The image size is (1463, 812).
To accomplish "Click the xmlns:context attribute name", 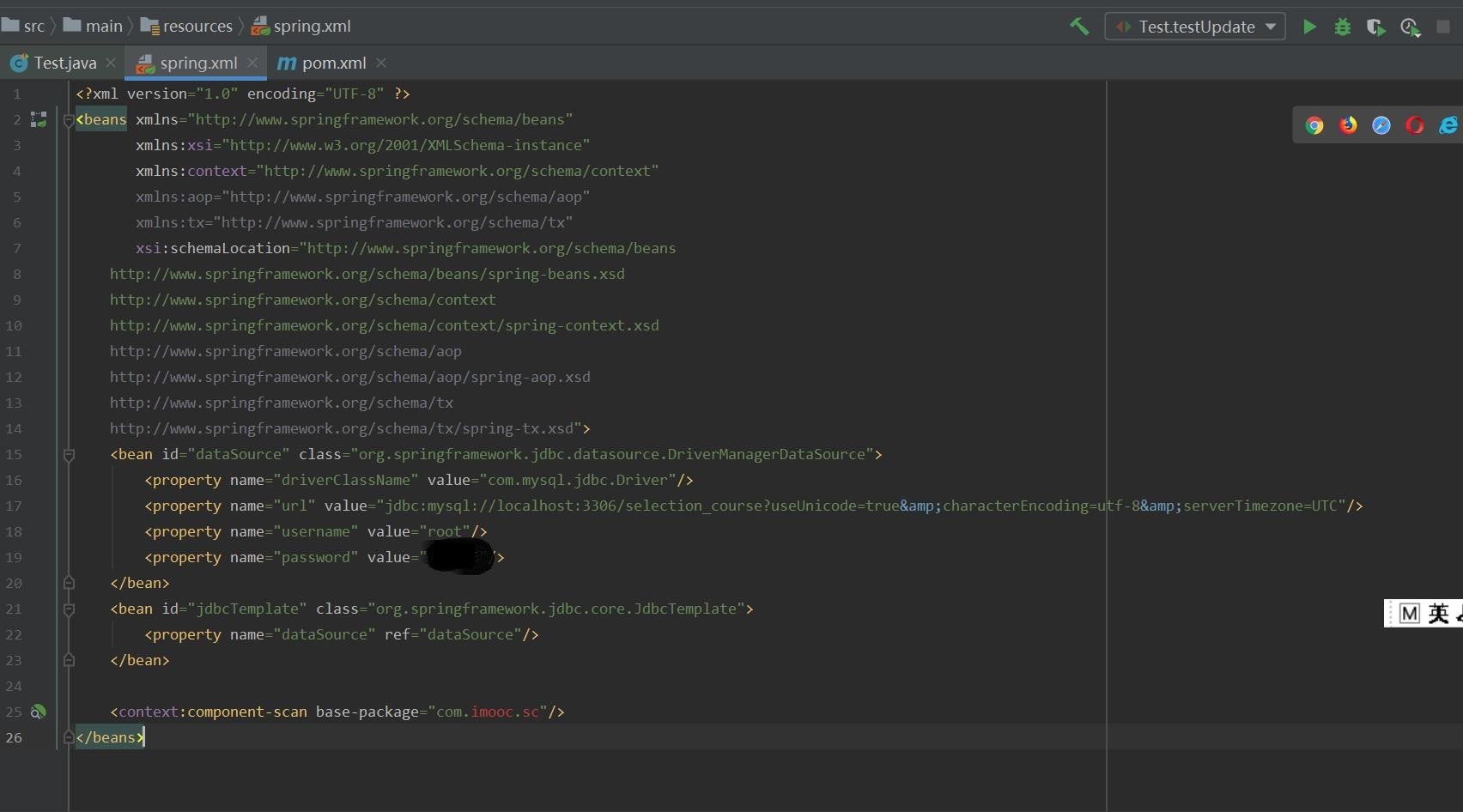I will pos(191,171).
